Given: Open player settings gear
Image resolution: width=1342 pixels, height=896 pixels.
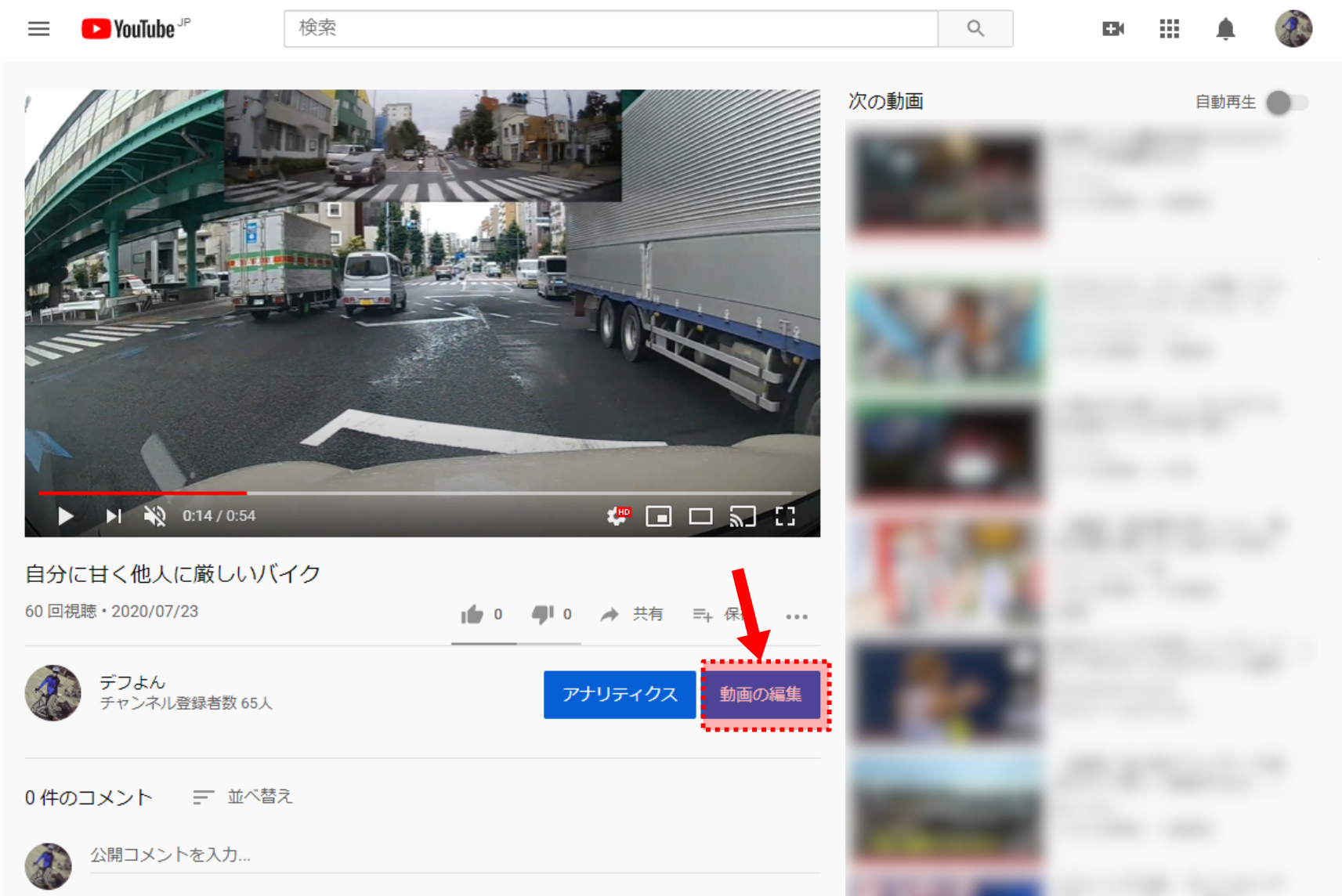Looking at the screenshot, I should [618, 516].
